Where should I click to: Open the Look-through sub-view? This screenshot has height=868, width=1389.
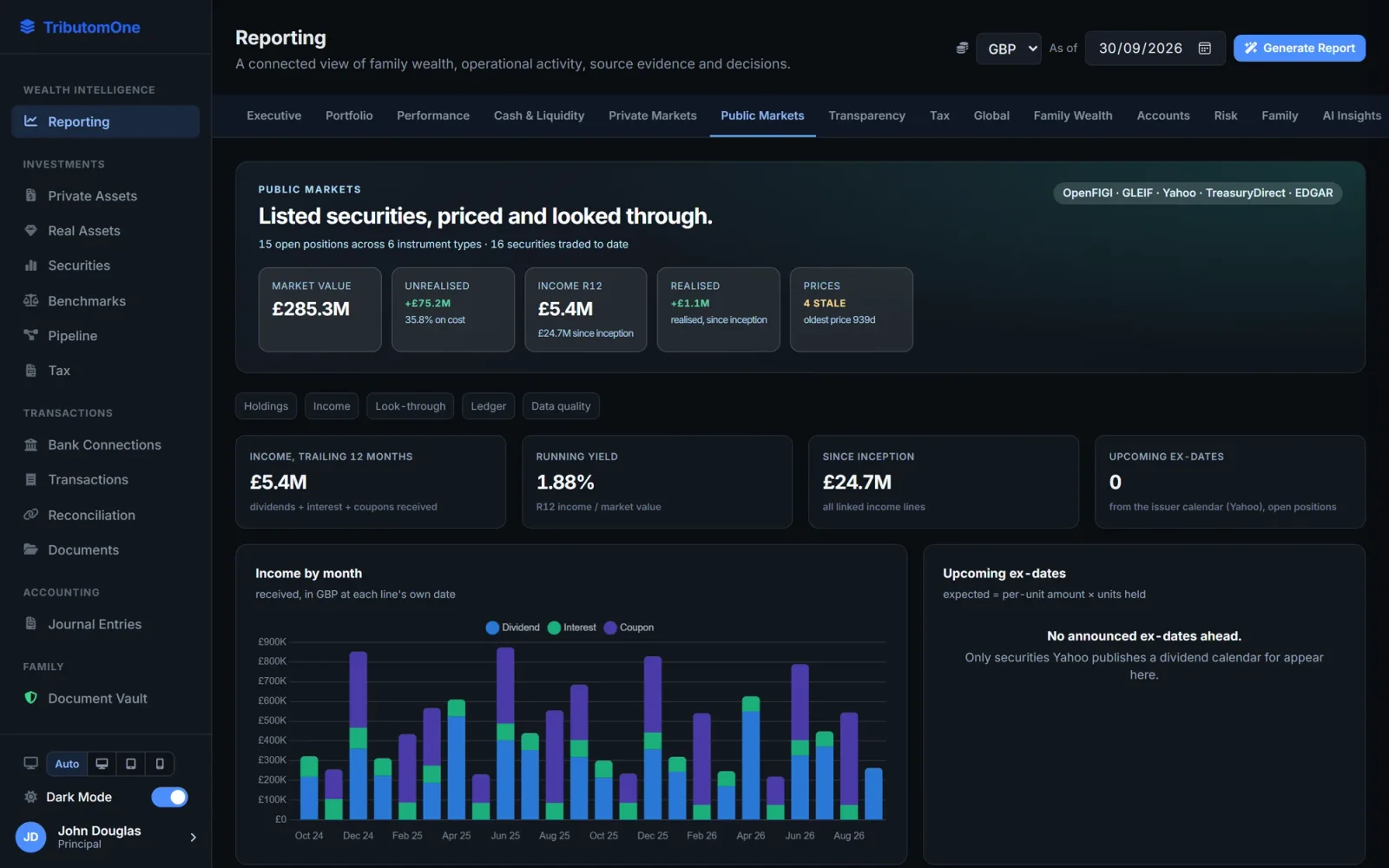[410, 406]
